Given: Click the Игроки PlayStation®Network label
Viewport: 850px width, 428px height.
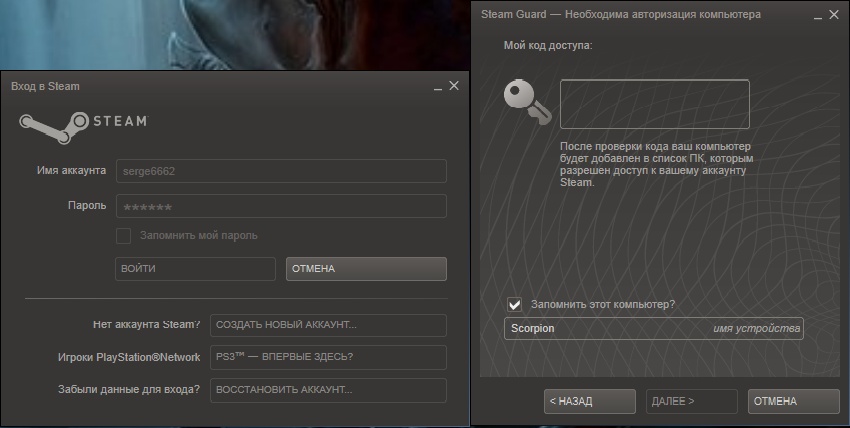Looking at the screenshot, I should (129, 358).
